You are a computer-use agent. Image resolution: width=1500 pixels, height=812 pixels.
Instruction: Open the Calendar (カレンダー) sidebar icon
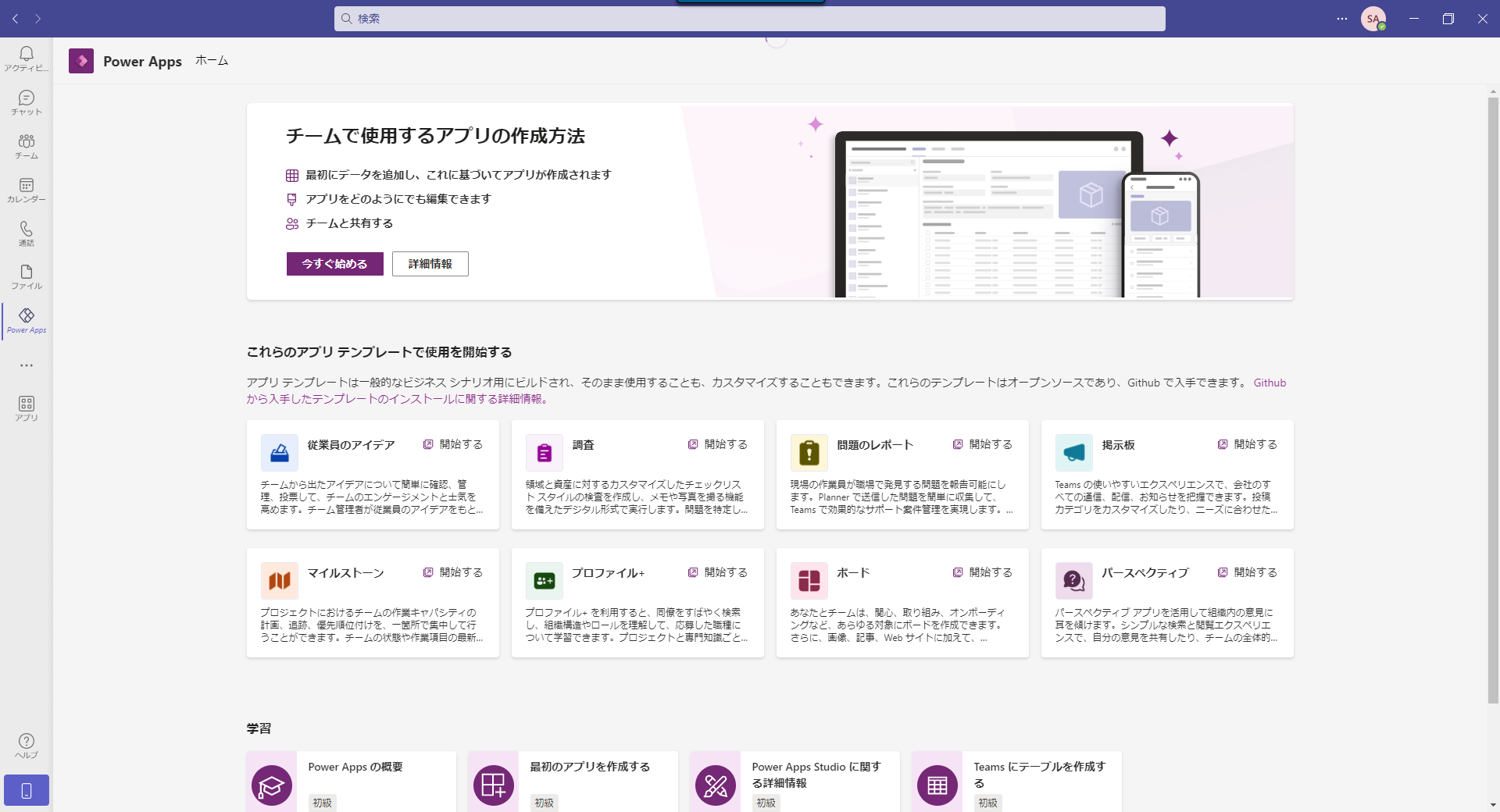(27, 190)
